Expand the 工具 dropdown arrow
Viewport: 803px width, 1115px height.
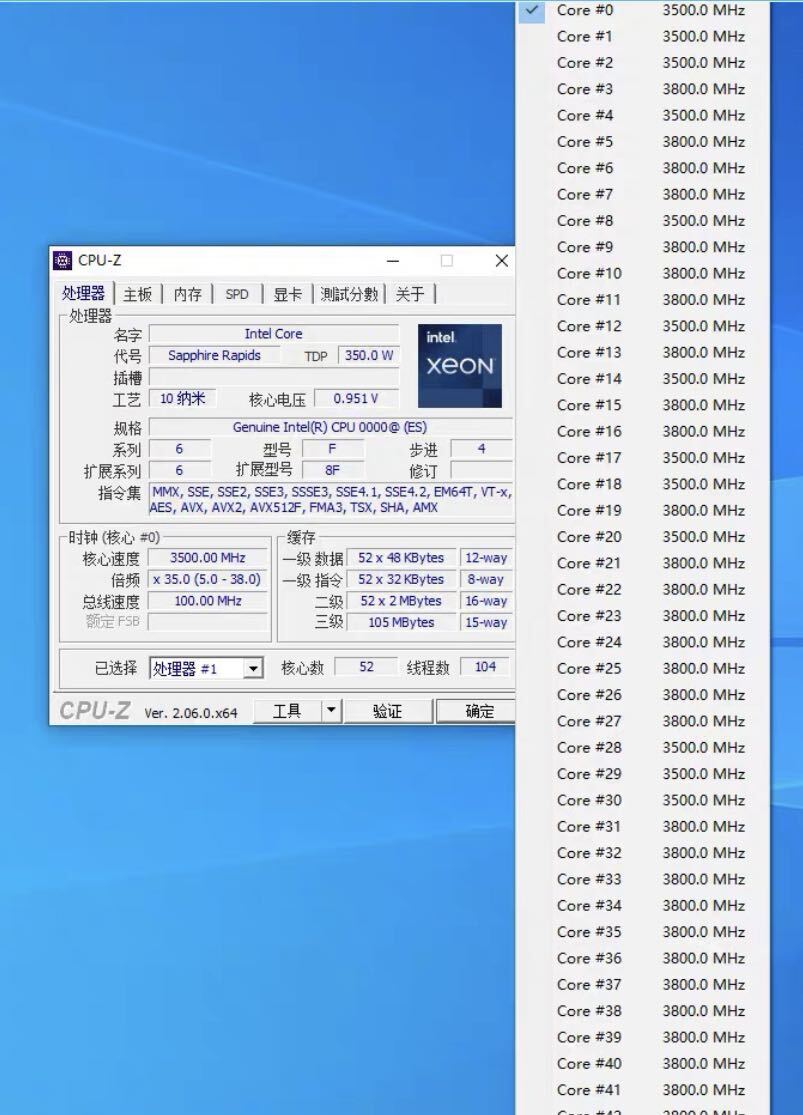click(331, 711)
